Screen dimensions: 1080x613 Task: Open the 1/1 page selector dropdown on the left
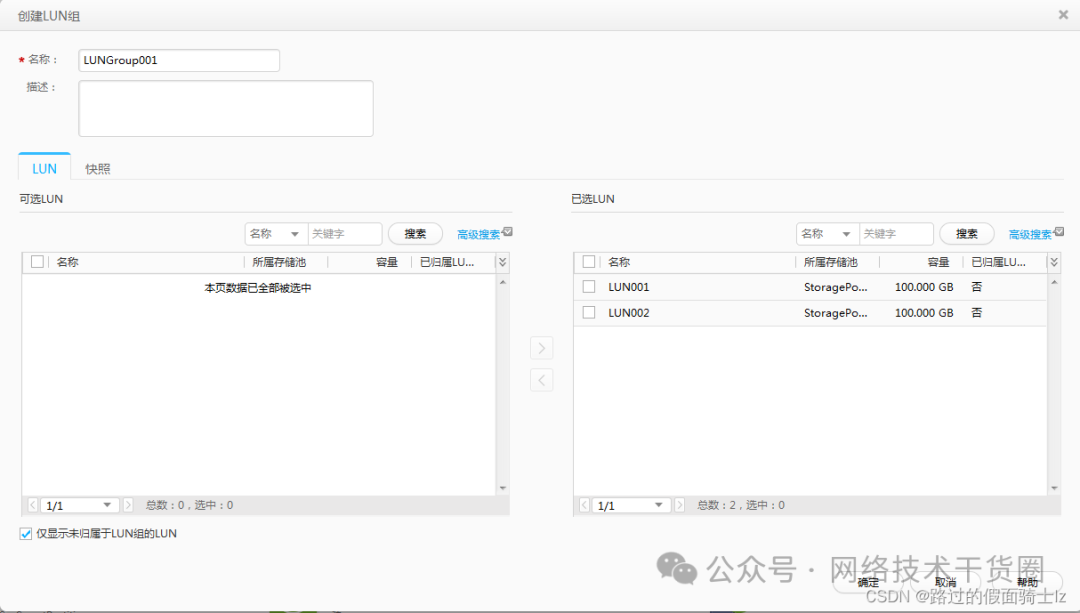click(x=80, y=505)
